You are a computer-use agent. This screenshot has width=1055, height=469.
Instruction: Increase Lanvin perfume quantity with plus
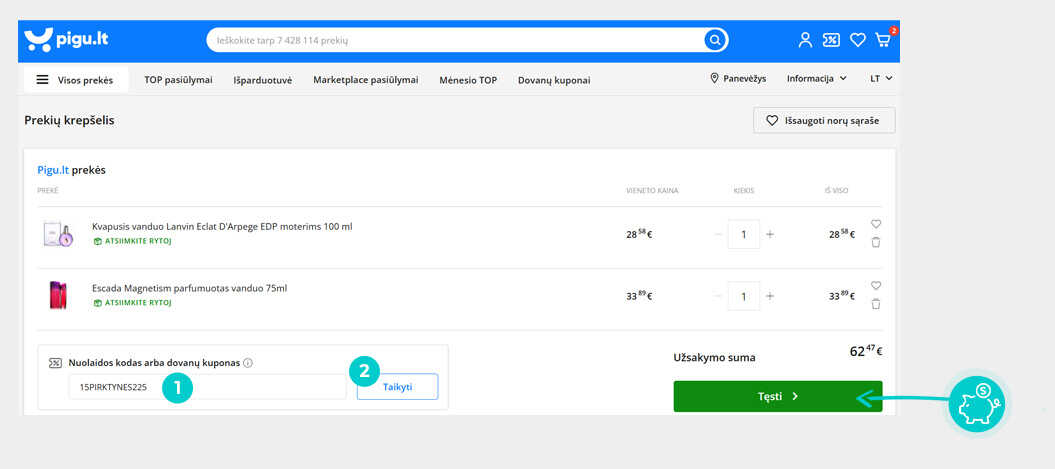(770, 234)
